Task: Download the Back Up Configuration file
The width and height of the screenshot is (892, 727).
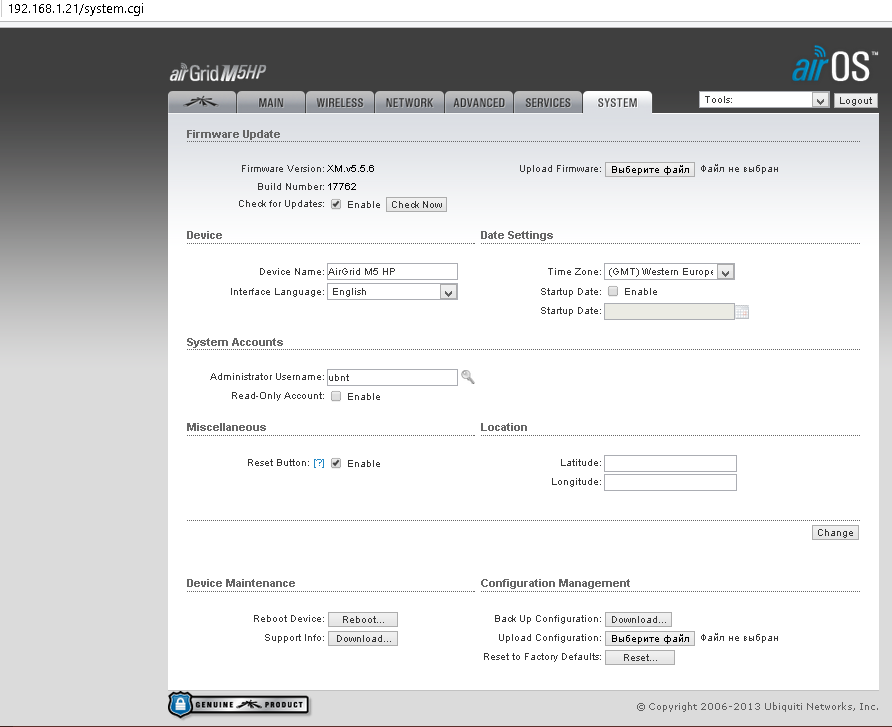Action: [638, 619]
